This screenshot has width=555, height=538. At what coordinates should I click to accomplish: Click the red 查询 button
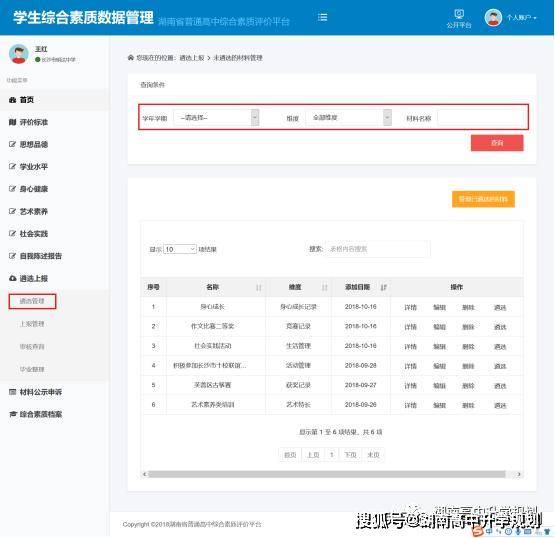point(497,143)
